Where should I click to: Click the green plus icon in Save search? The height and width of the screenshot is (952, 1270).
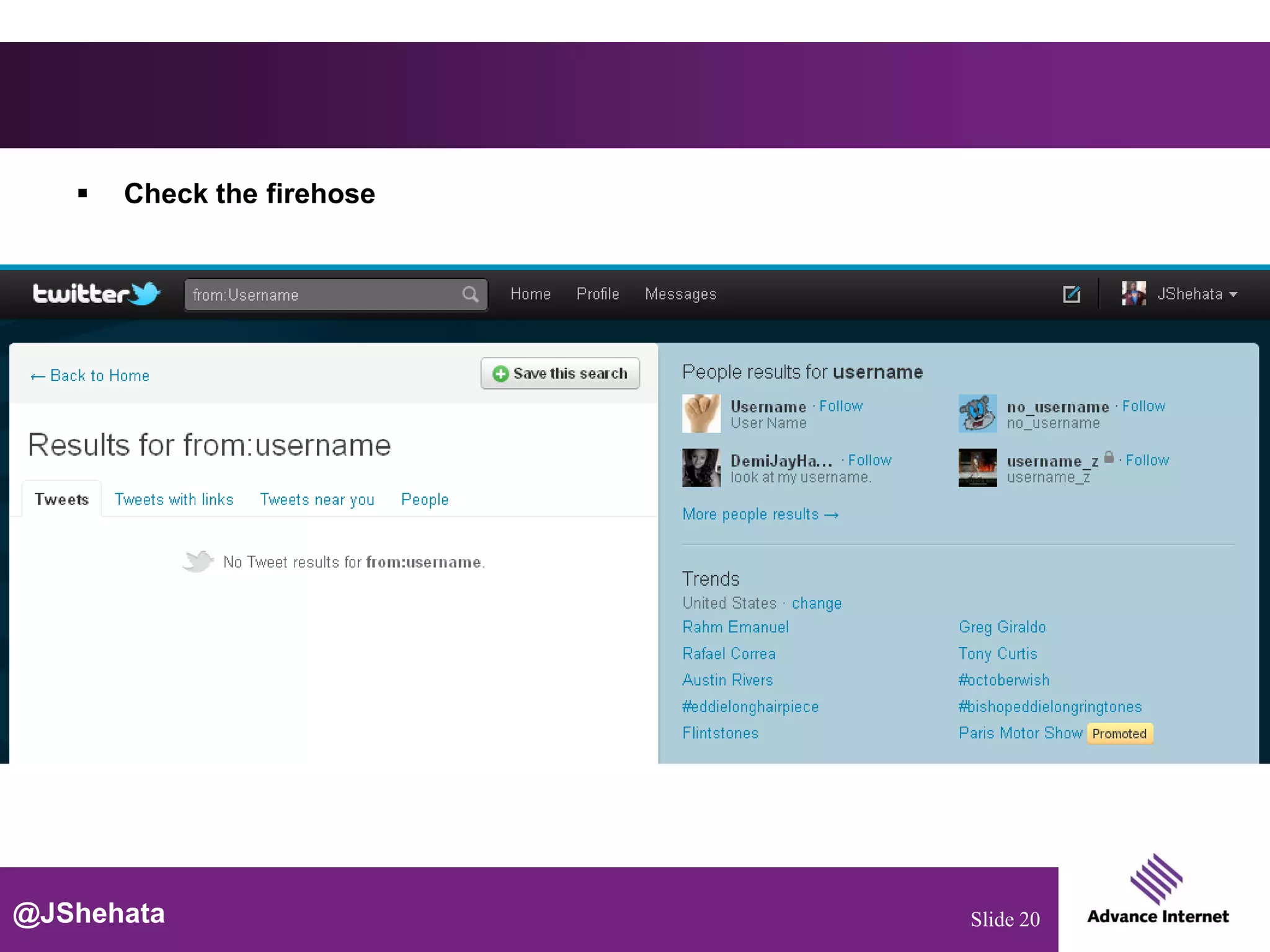(500, 374)
